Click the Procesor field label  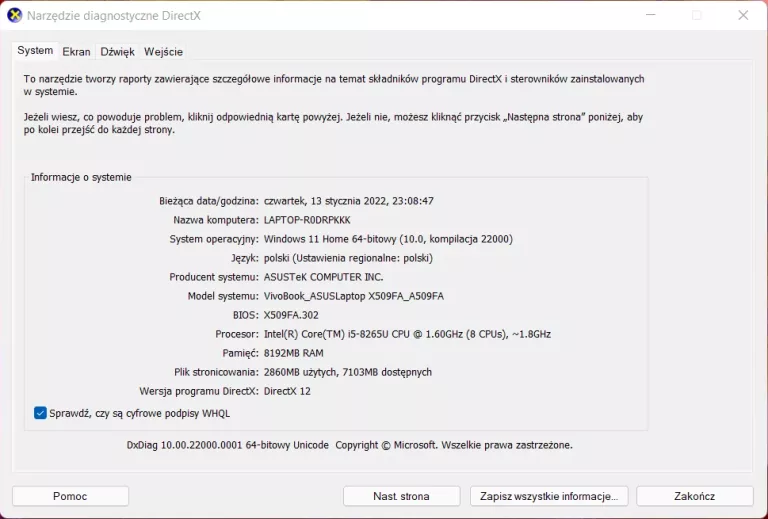(x=237, y=334)
